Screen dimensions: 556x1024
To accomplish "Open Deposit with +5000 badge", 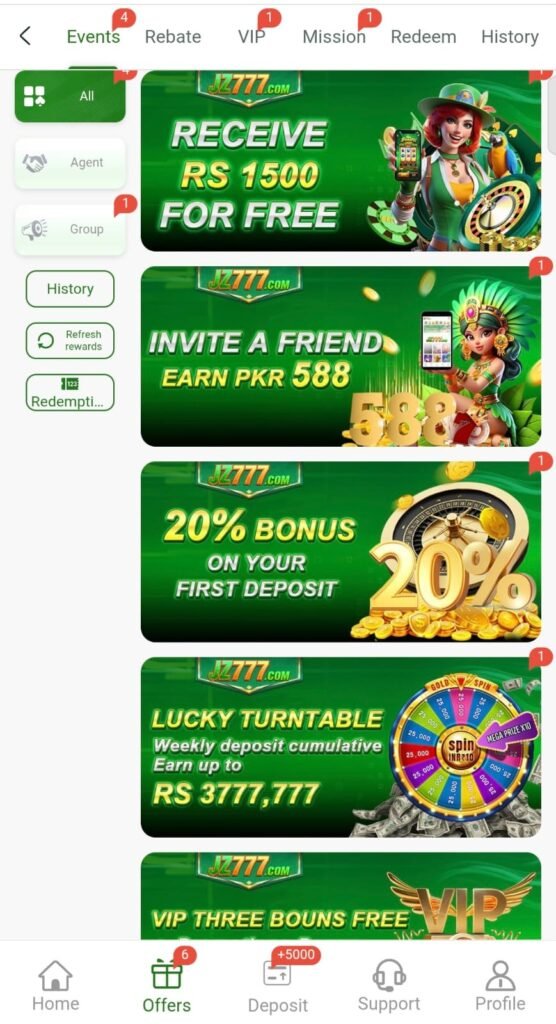I will tap(278, 985).
